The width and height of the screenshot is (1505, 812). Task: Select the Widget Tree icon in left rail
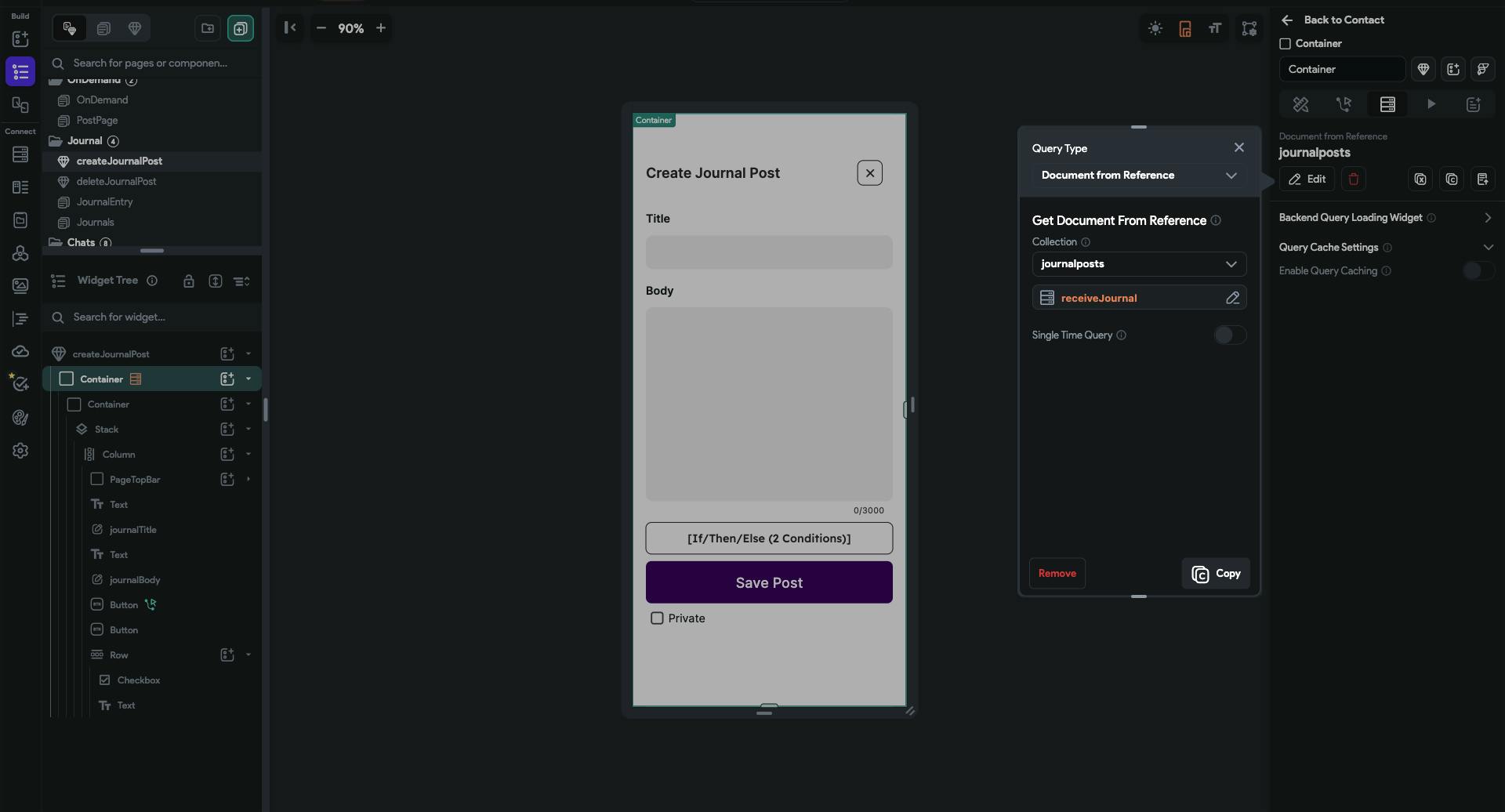tap(20, 72)
